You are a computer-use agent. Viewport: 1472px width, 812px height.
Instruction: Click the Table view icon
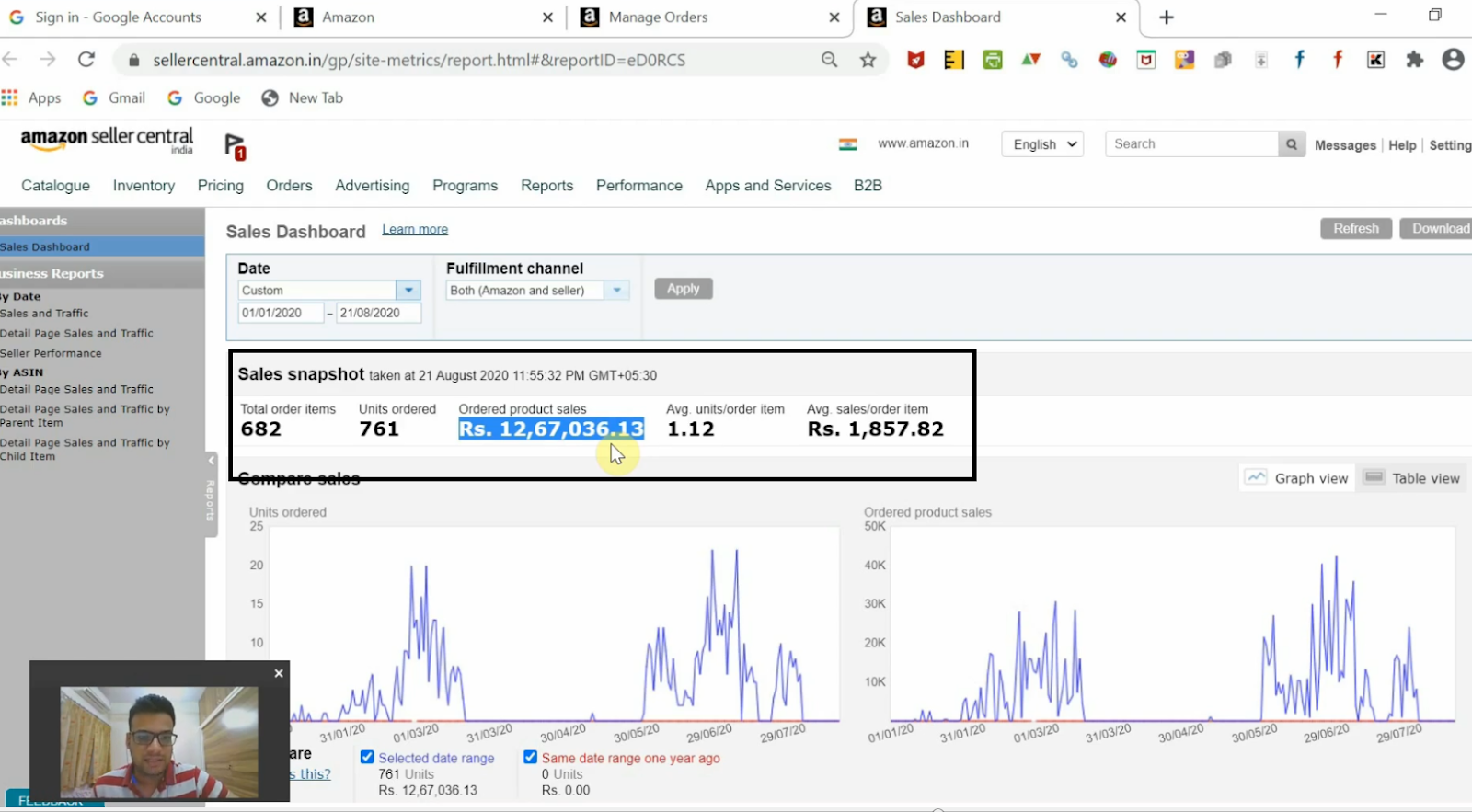tap(1374, 477)
